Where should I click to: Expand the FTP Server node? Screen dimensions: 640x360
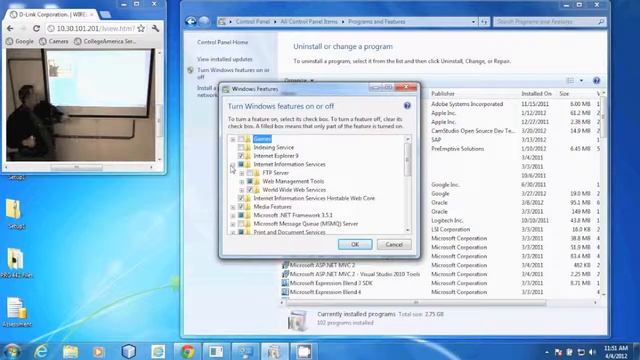(242, 173)
